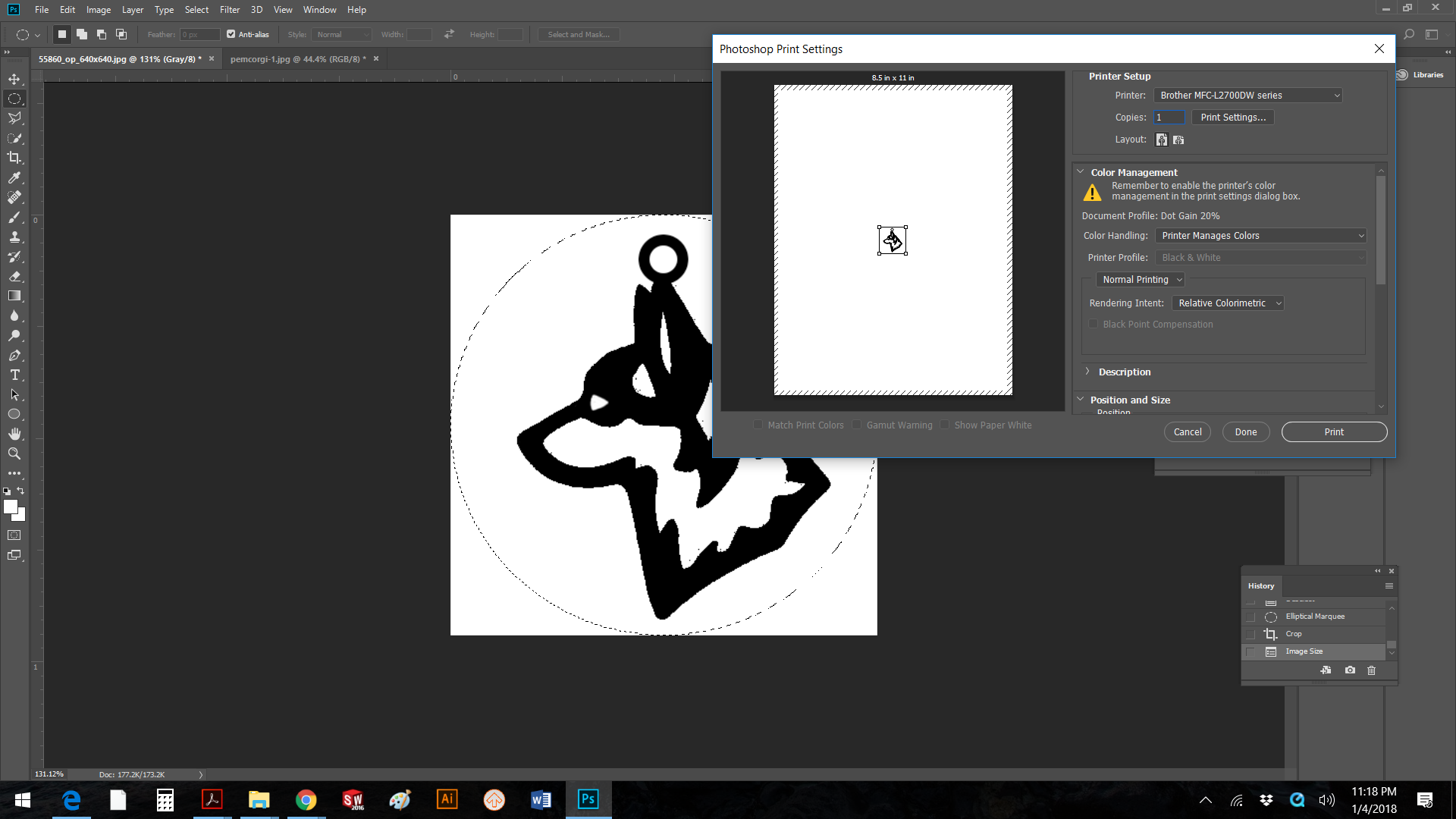Choose the Zoom tool
The width and height of the screenshot is (1456, 819).
click(x=14, y=453)
